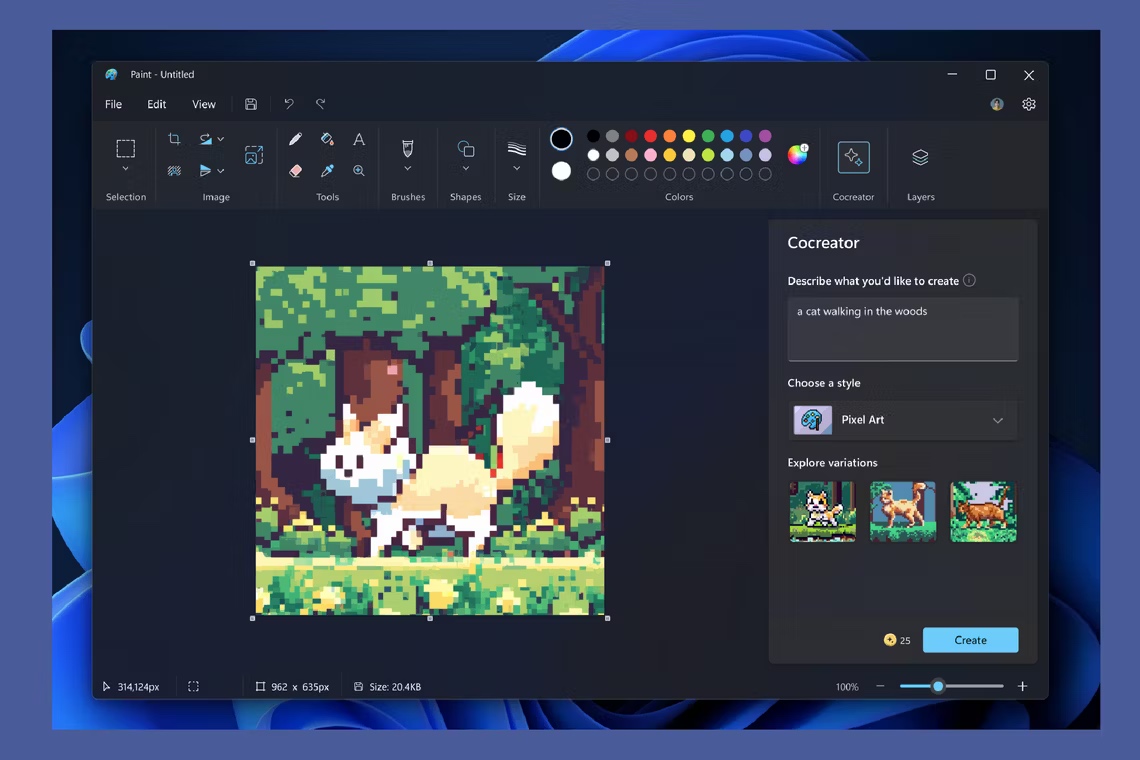
Task: Pick the red color swatch
Action: (651, 136)
